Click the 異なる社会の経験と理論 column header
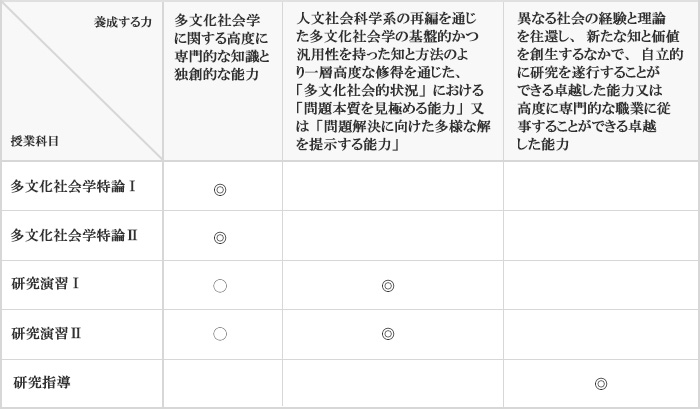 [600, 81]
